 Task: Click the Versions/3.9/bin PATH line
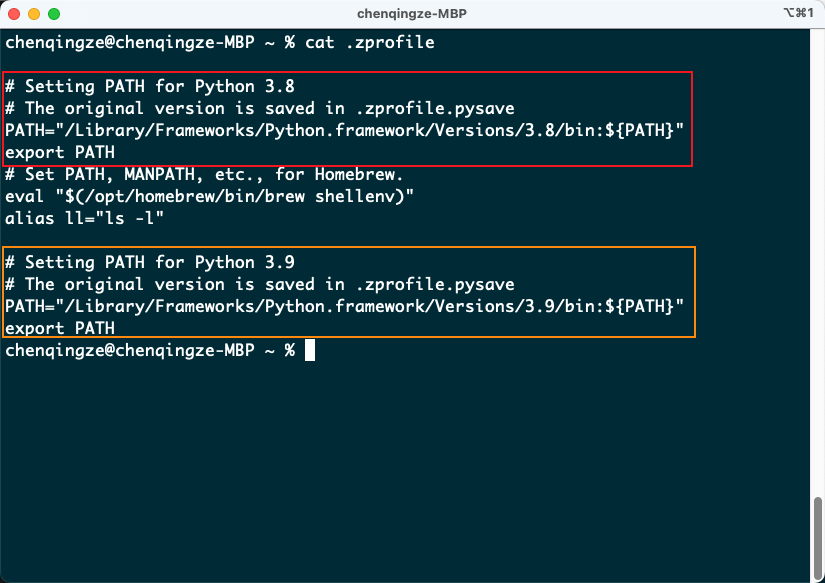tap(345, 306)
